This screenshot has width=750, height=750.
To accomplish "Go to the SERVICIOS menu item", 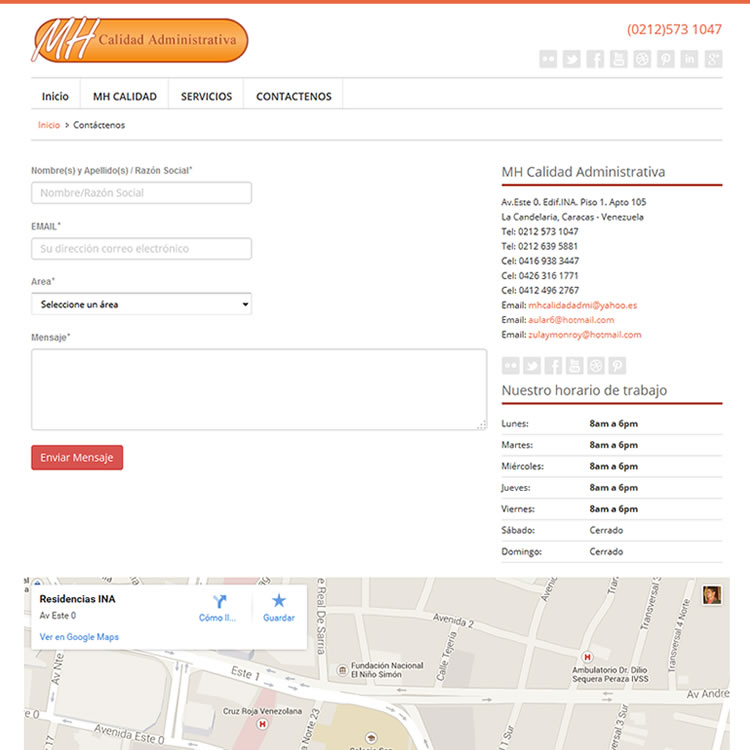I will (x=206, y=97).
